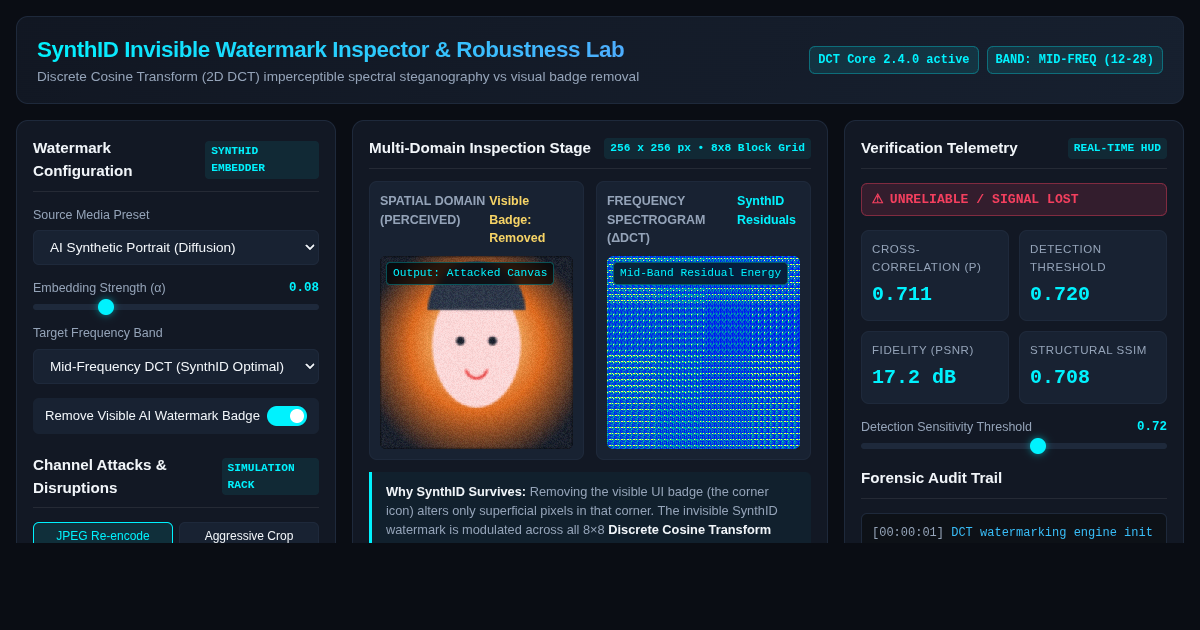Toggle Remove Visible AI Watermark Badge switch
Viewport: 1200px width, 630px height.
click(287, 416)
